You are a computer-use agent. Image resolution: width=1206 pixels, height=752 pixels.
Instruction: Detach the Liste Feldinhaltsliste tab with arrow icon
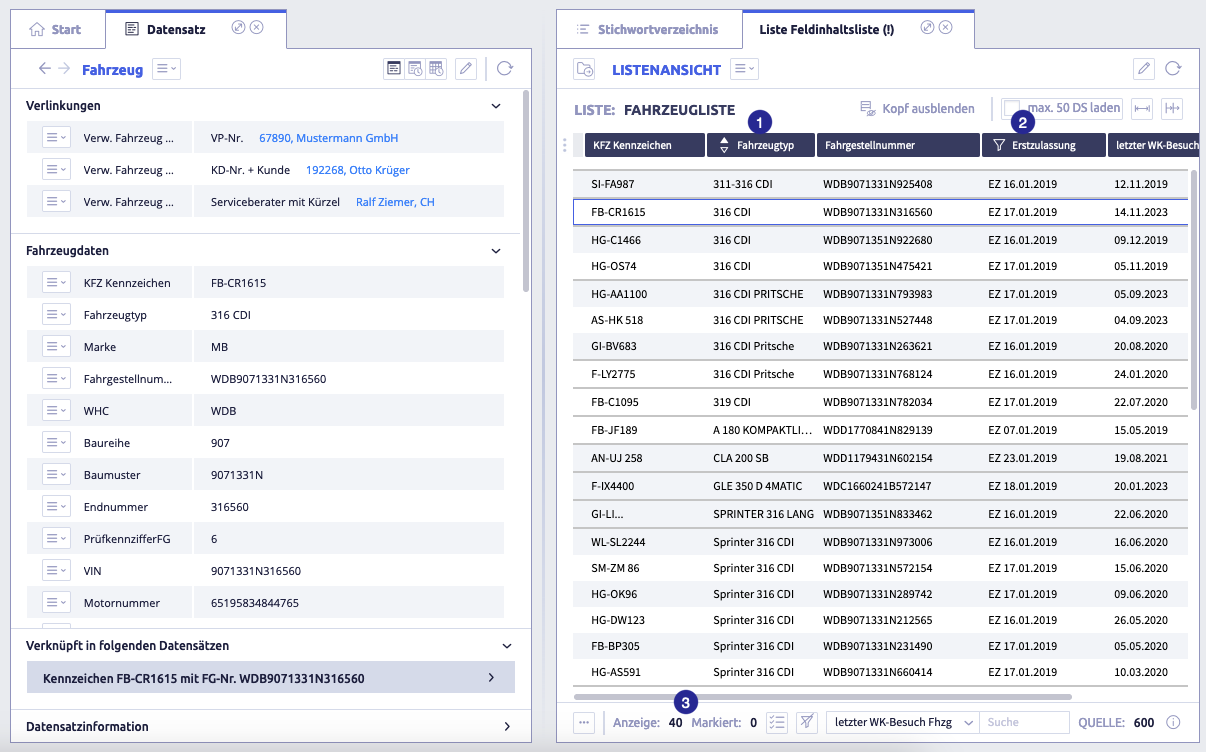[x=927, y=28]
